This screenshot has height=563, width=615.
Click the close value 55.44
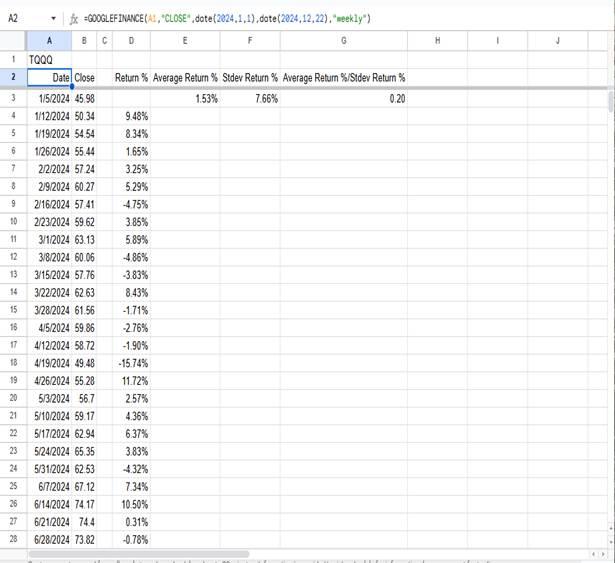click(84, 151)
